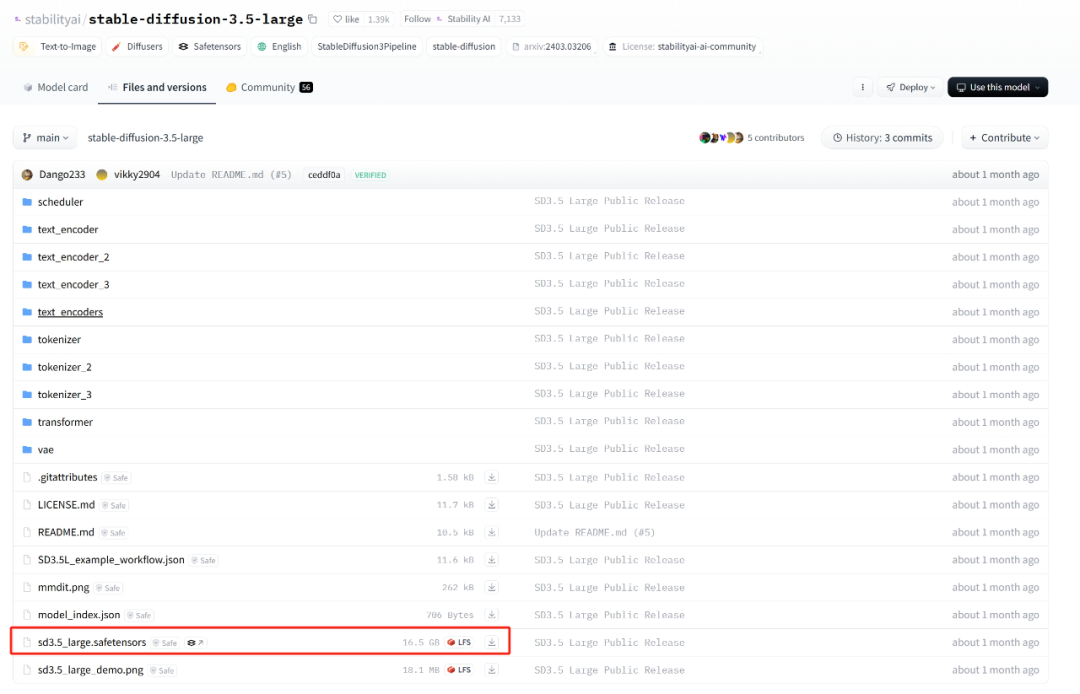Open the stabilityai-ai-community license tag

tap(682, 47)
